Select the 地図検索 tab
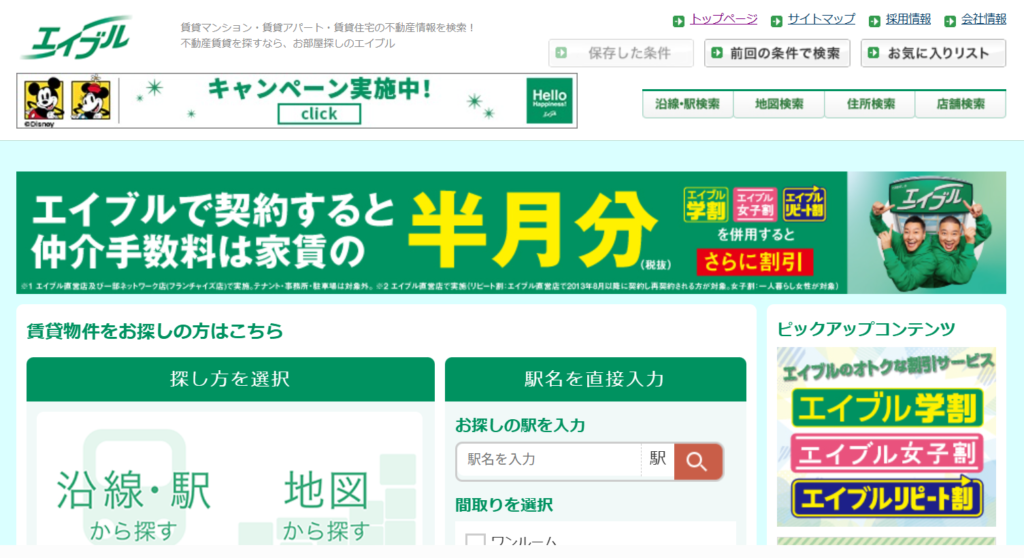The height and width of the screenshot is (558, 1024). tap(779, 104)
